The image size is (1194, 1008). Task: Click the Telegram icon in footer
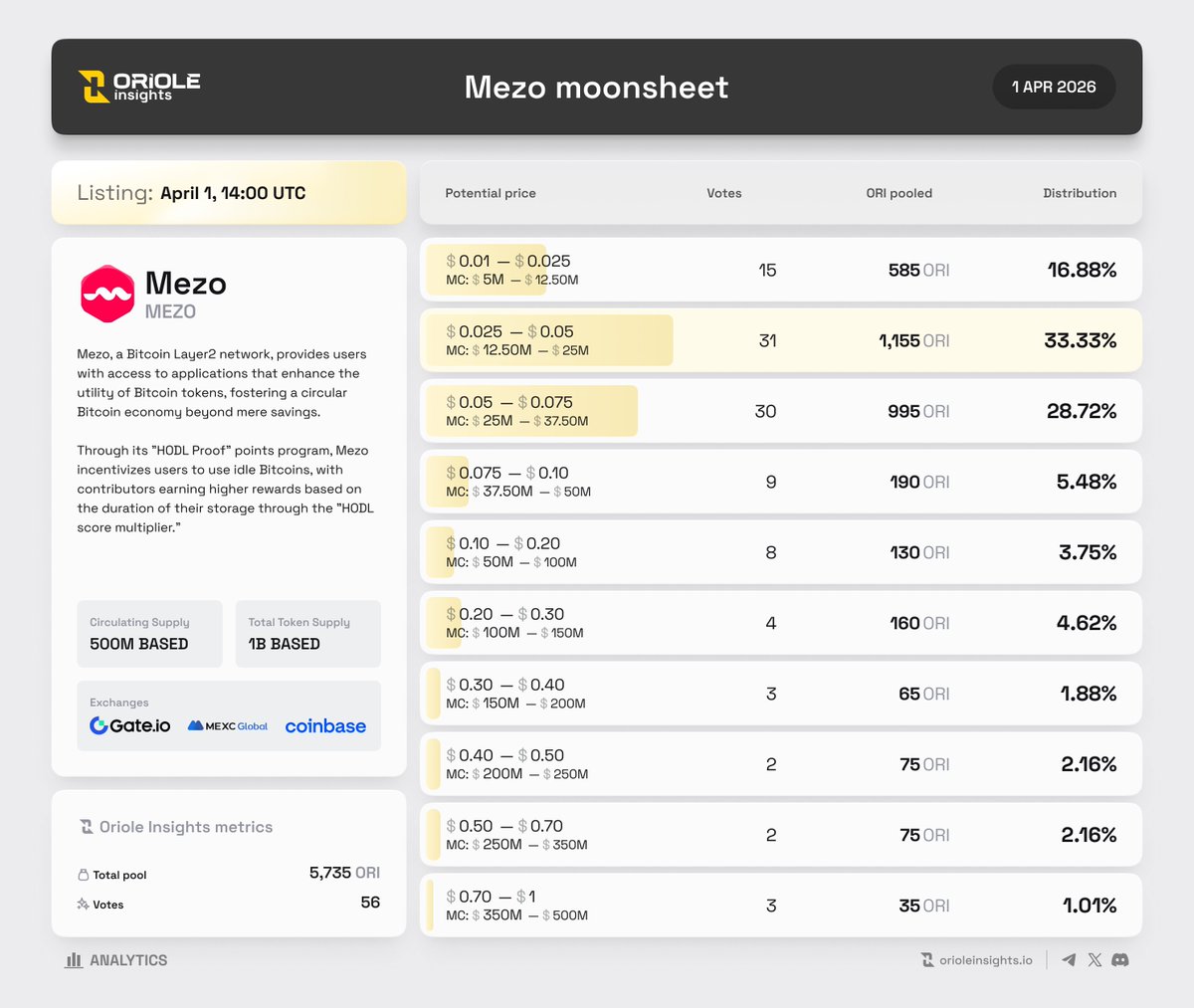1069,960
